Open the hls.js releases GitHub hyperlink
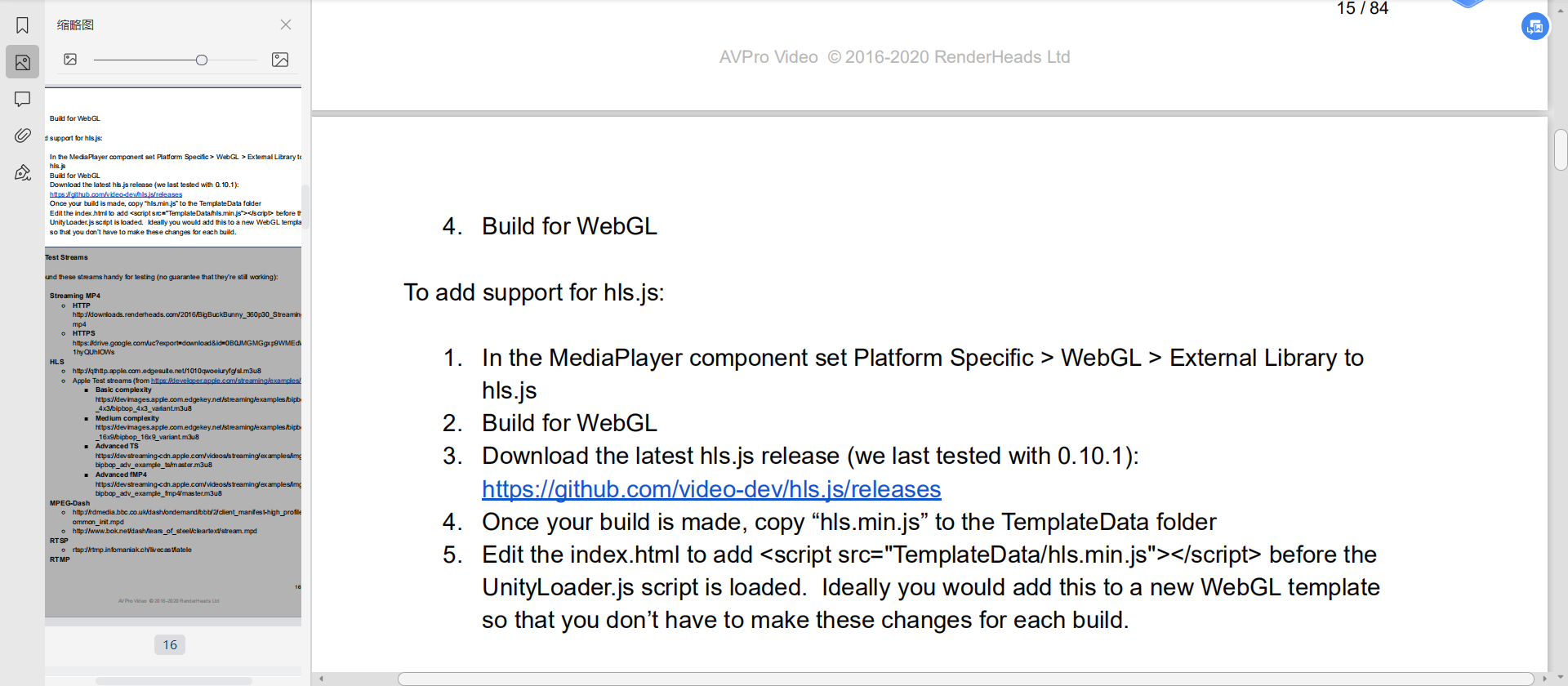 [711, 488]
